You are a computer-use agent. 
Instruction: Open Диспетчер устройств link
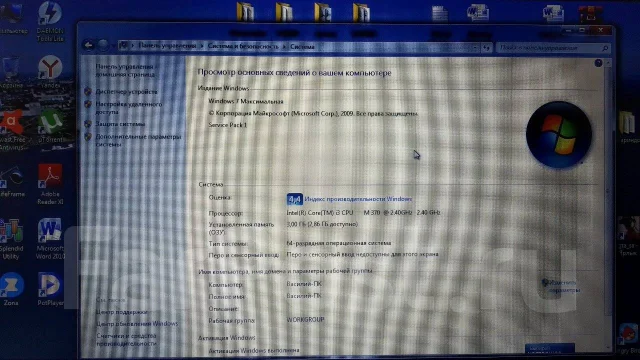[x=126, y=91]
